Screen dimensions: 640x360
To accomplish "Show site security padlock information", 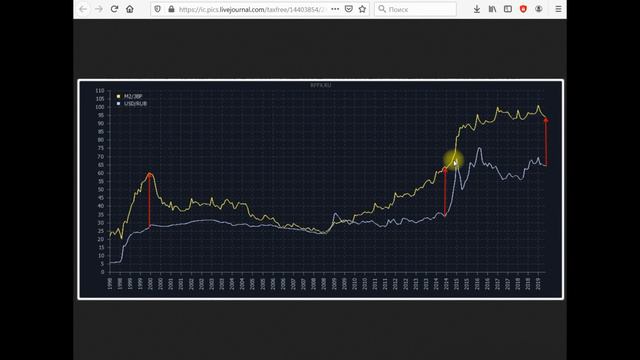I will click(x=171, y=9).
